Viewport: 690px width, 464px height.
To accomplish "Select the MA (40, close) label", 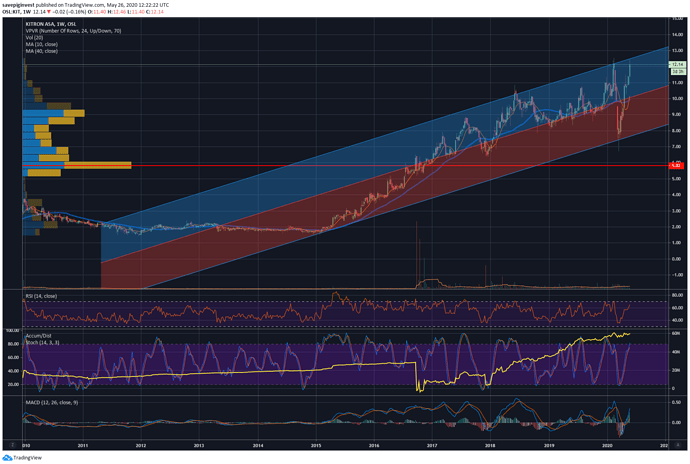I will point(41,51).
